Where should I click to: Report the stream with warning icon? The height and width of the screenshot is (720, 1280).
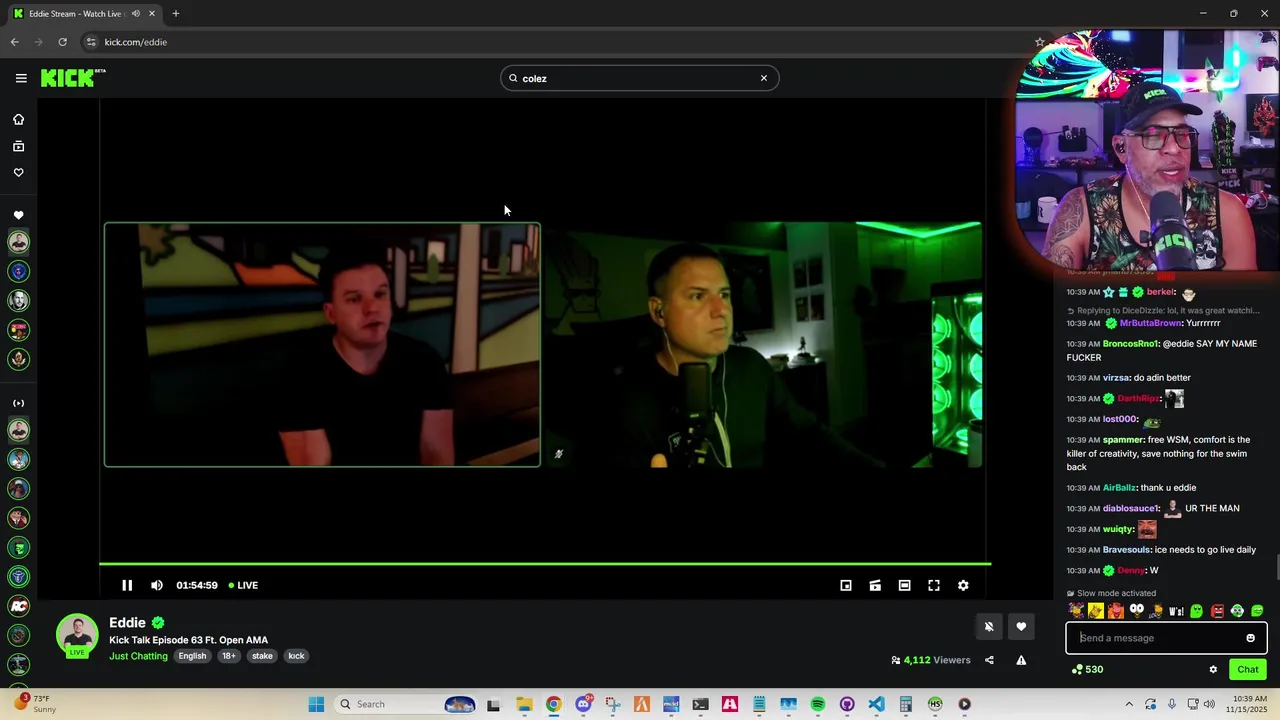(x=1021, y=660)
